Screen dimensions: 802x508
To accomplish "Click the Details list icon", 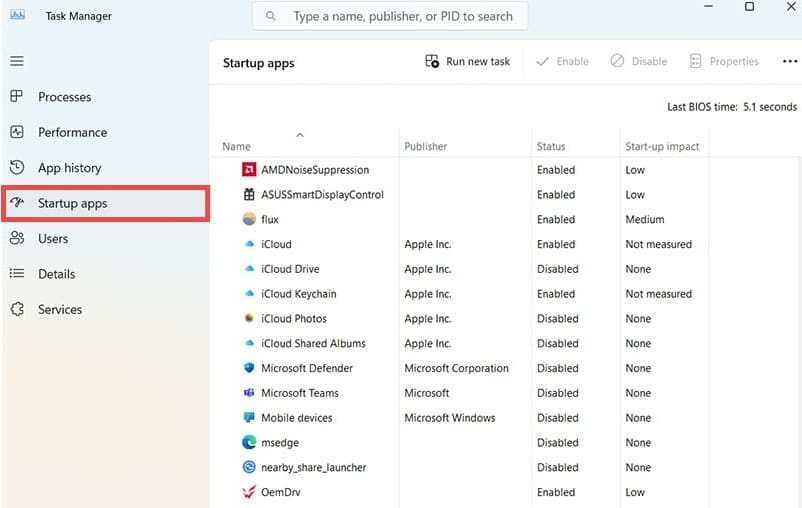I will coord(17,274).
